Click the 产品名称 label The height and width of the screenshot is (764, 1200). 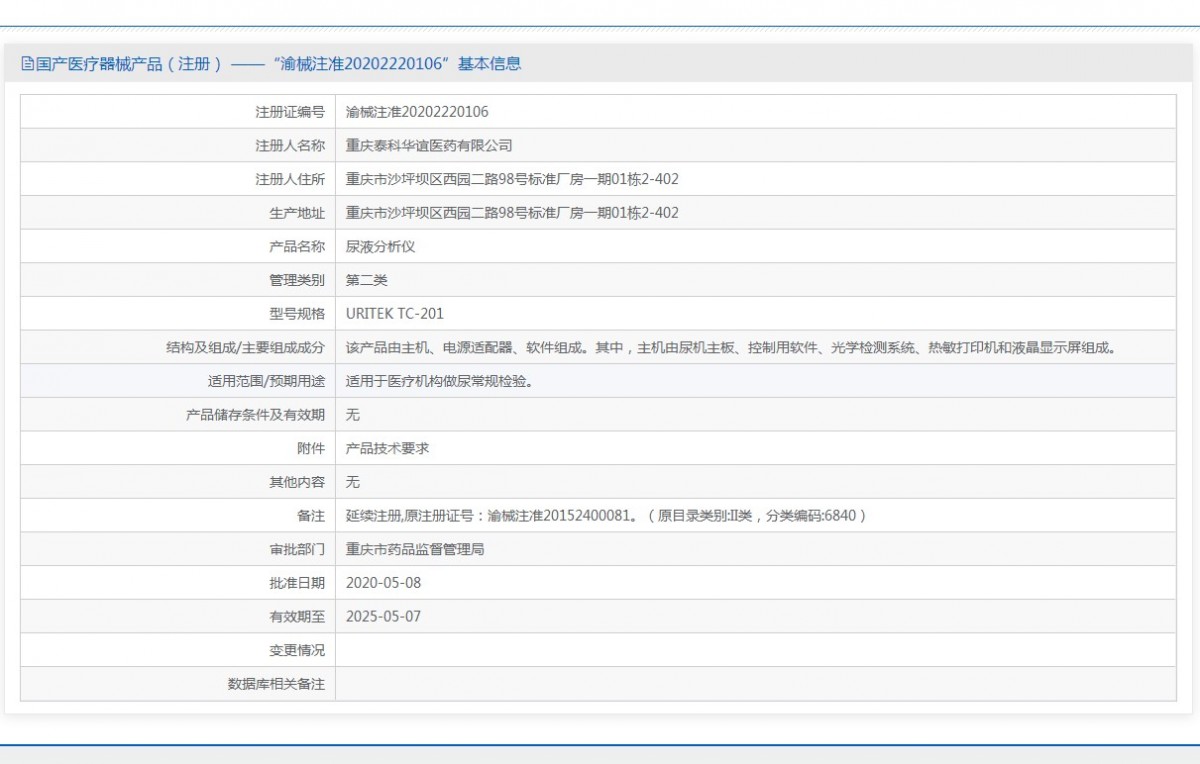(297, 246)
